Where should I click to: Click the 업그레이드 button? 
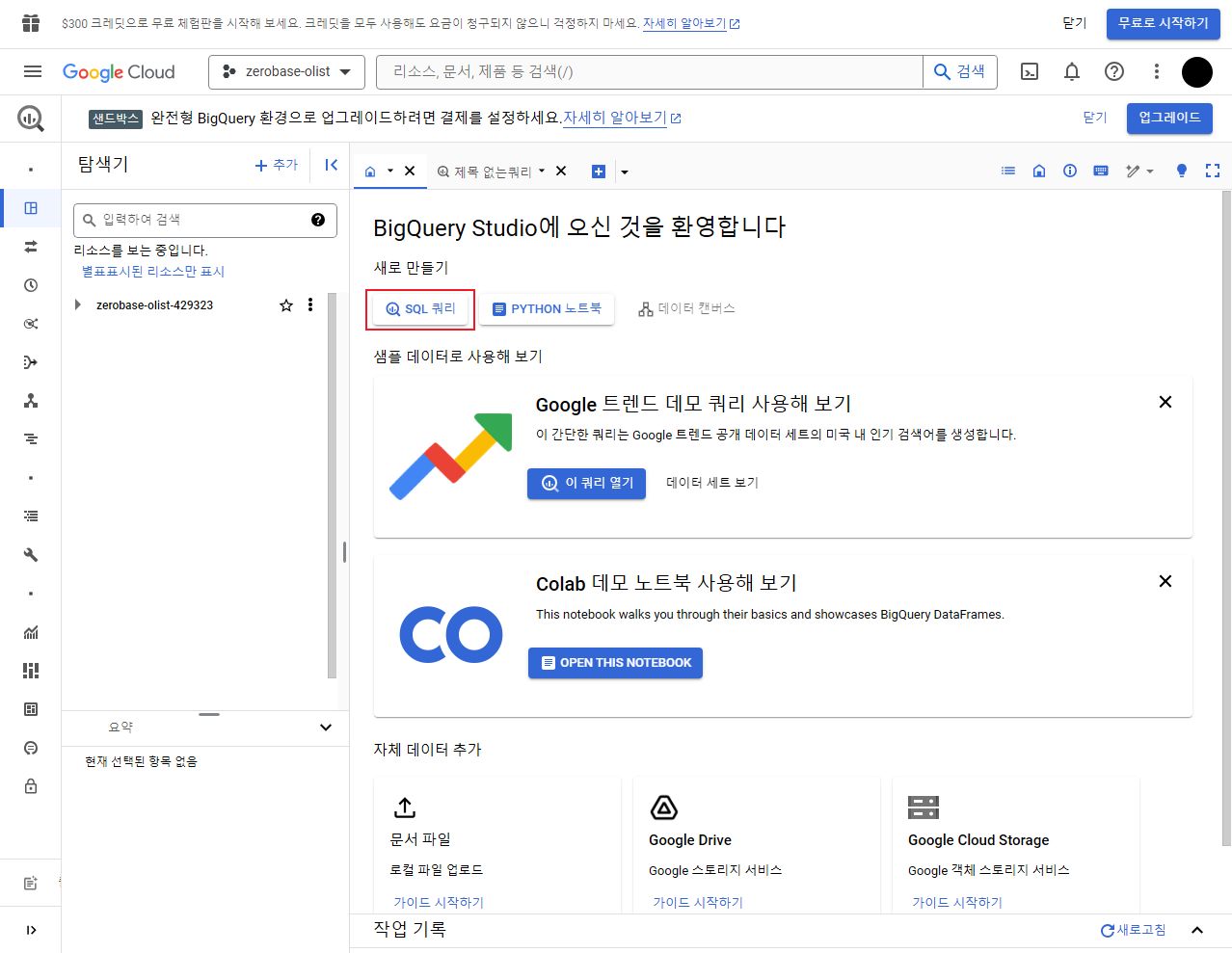coord(1169,118)
